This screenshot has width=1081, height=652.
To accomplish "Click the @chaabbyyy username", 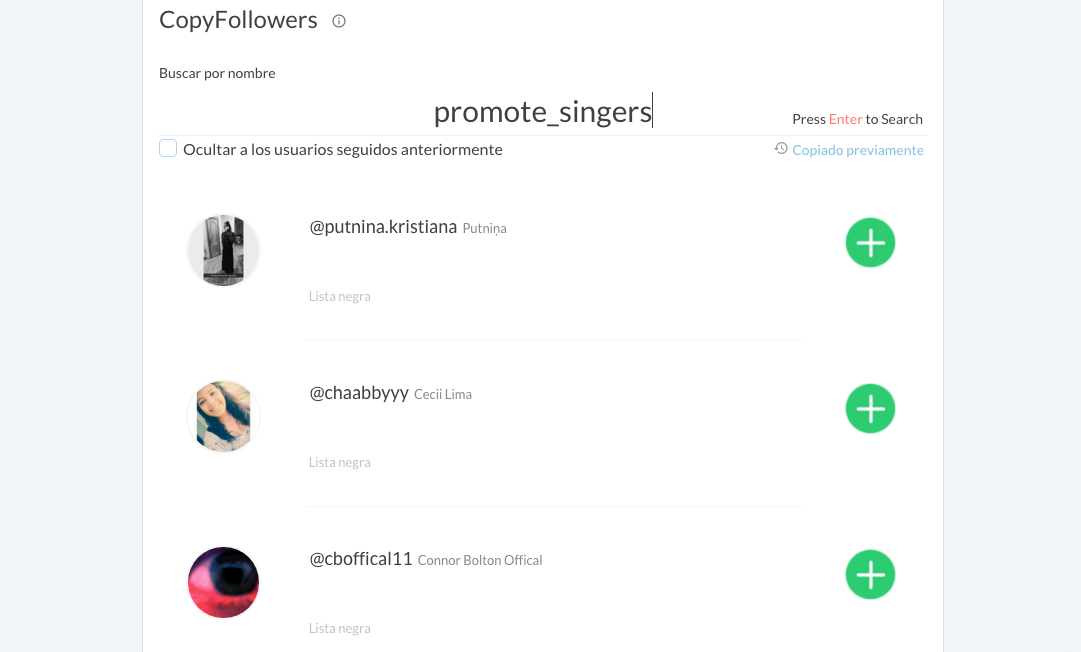I will pos(359,393).
